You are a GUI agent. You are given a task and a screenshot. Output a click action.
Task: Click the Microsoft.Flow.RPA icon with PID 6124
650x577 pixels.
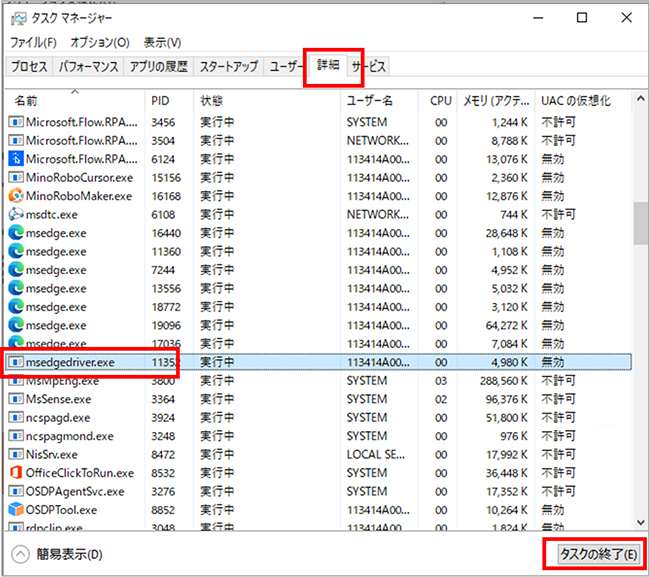[16, 158]
